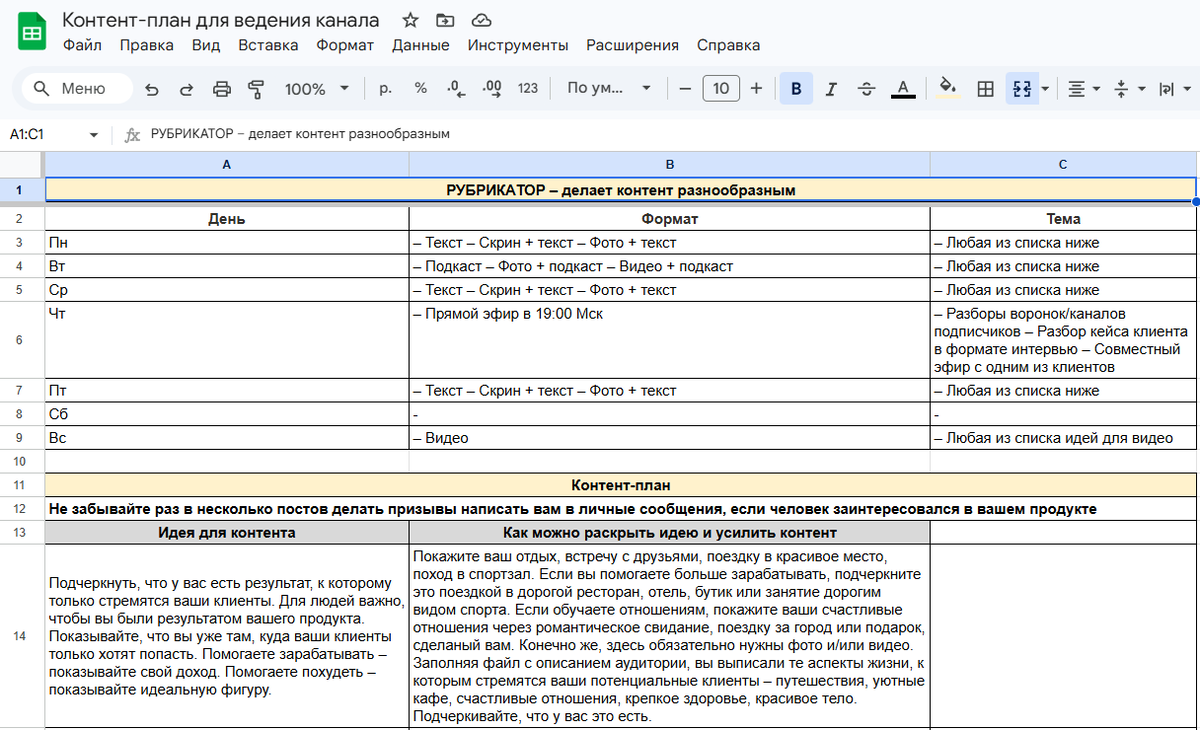The height and width of the screenshot is (730, 1200).
Task: Expand the 100% zoom dropdown
Action: click(x=317, y=89)
